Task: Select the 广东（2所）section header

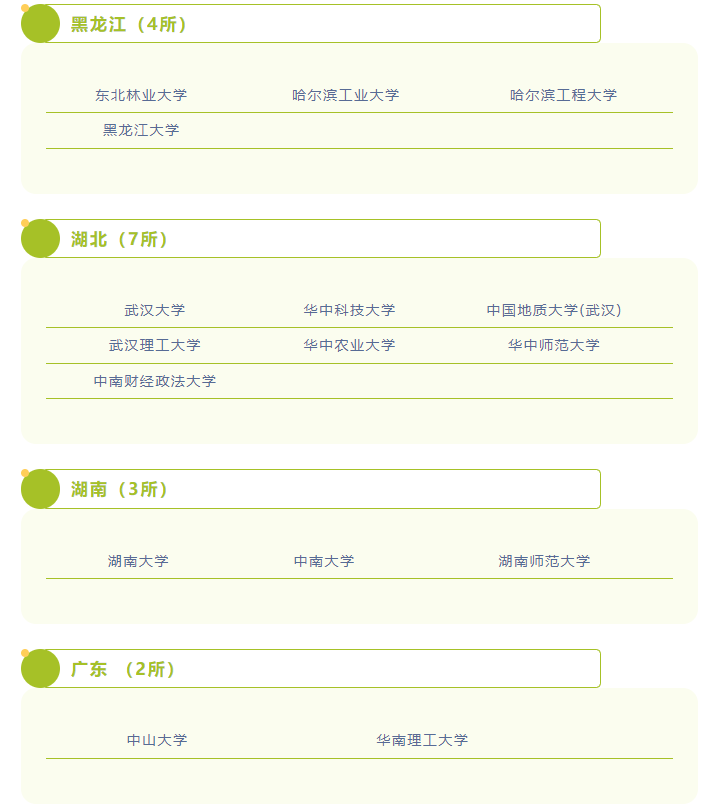Action: point(123,669)
